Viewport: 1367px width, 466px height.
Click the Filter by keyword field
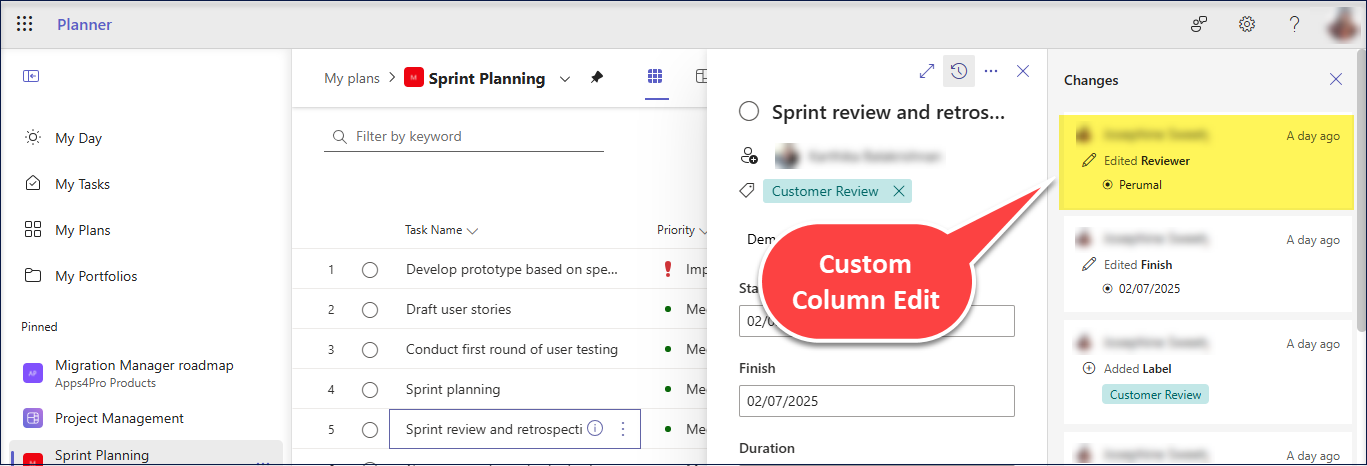(470, 136)
